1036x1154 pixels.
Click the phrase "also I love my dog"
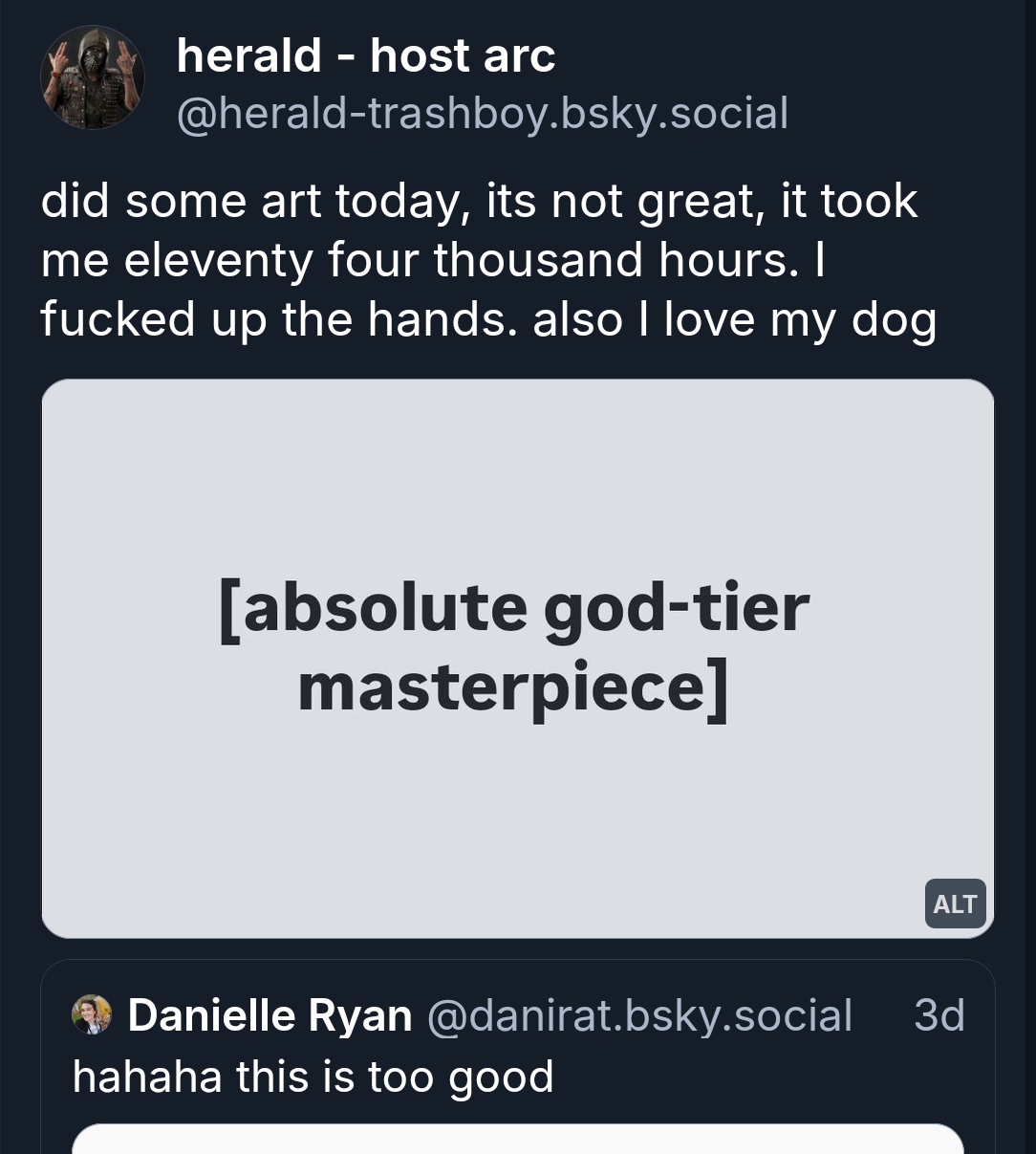coord(734,319)
